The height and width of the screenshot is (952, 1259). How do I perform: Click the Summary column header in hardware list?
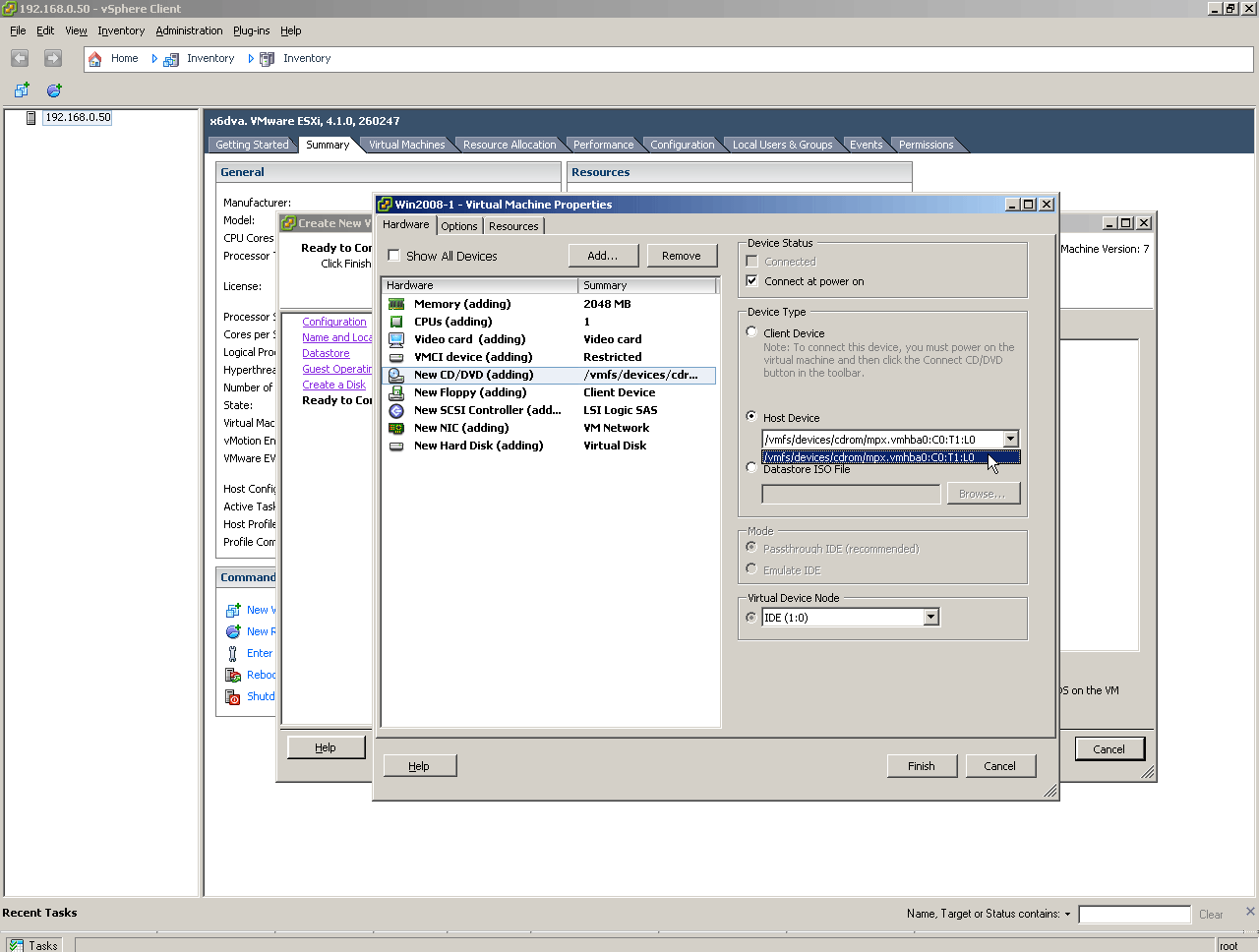coord(648,285)
